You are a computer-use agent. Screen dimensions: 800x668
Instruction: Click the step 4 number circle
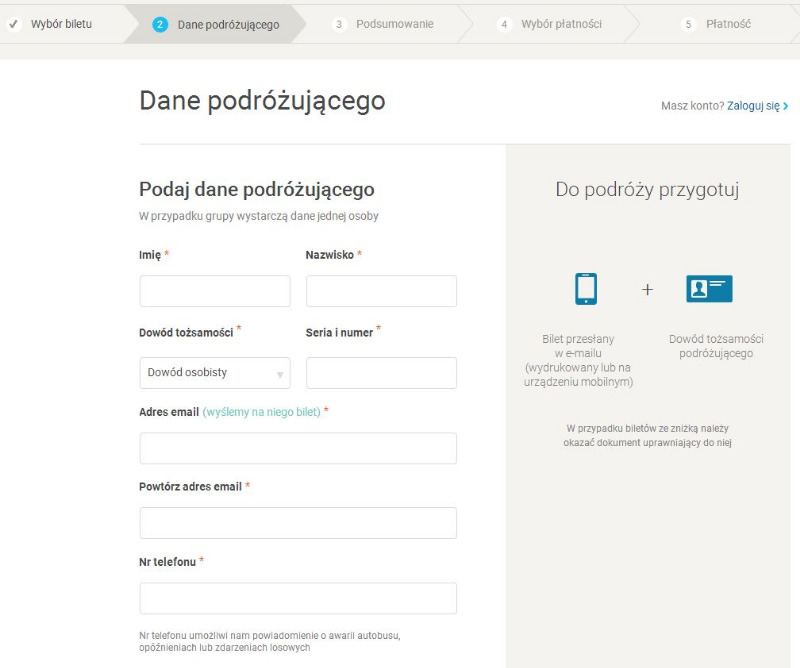[x=504, y=24]
